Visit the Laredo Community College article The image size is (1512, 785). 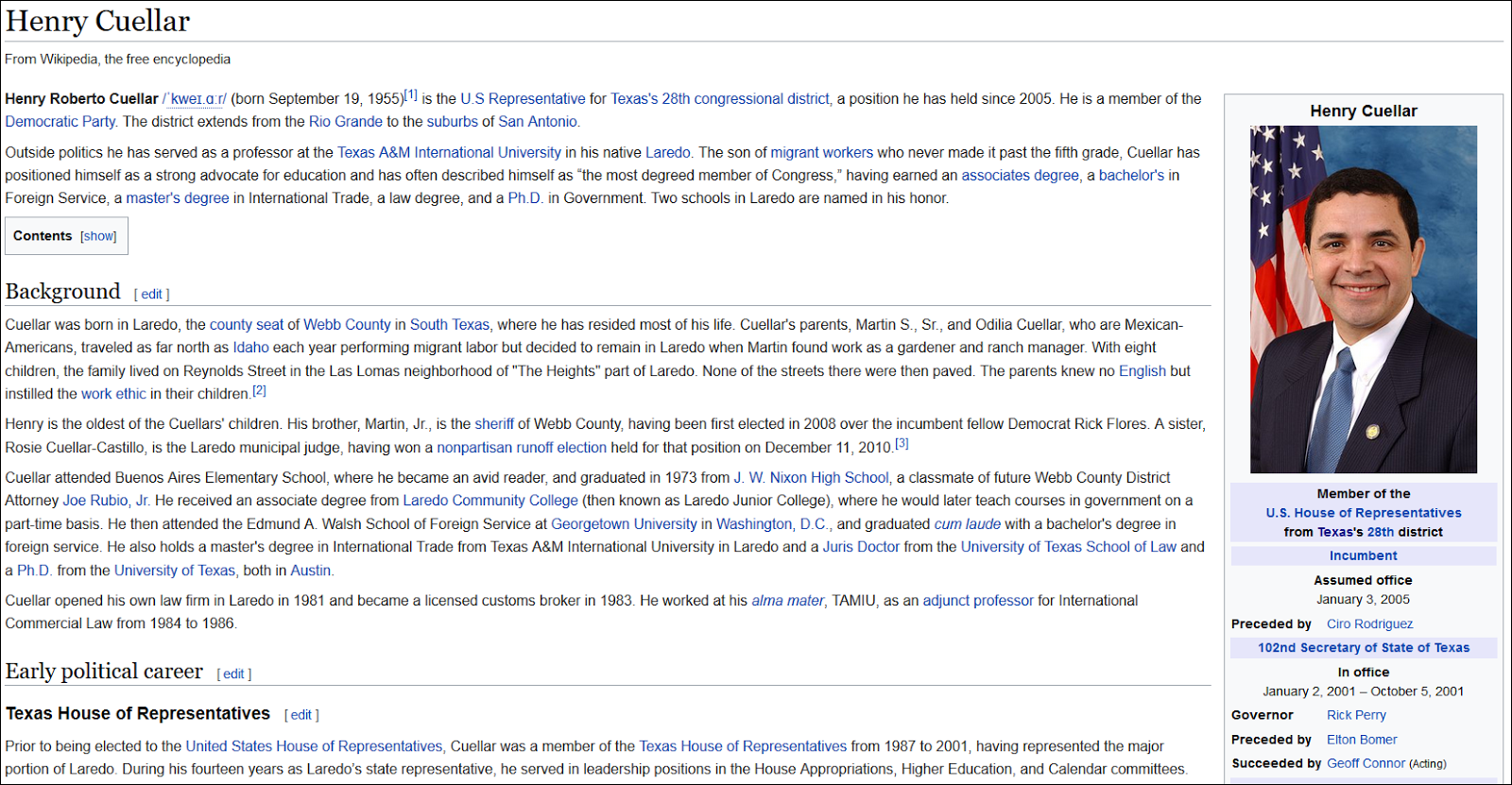490,501
